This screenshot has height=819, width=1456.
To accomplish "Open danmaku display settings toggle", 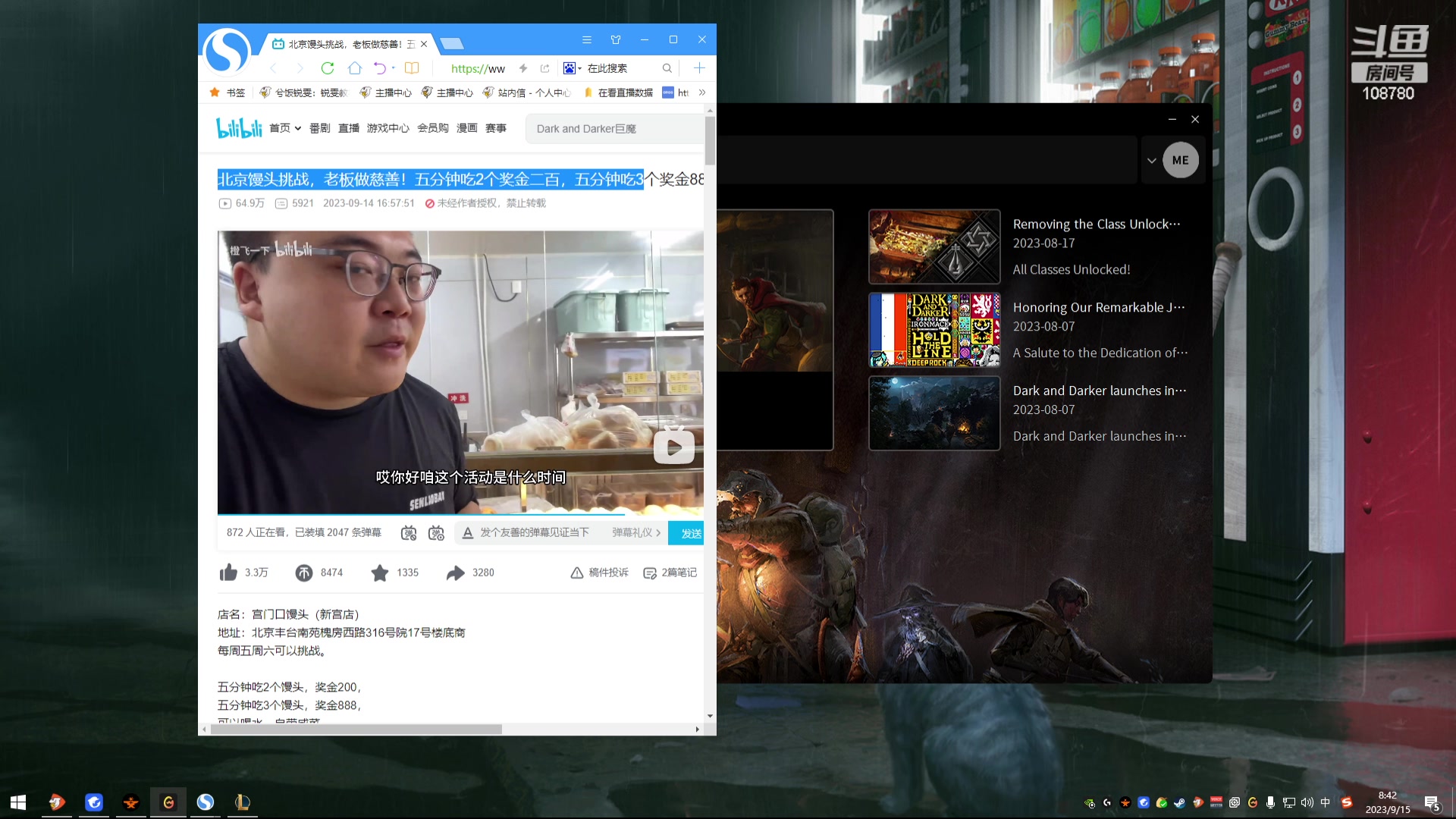I will [436, 533].
